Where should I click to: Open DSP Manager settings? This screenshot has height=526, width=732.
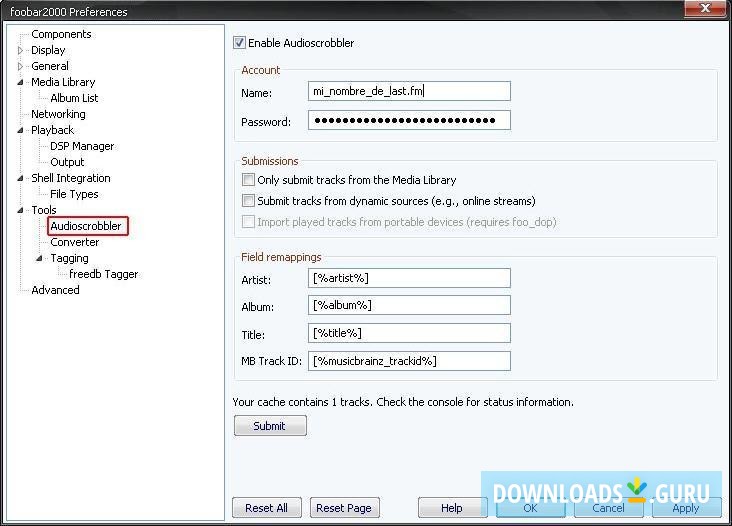pos(82,146)
